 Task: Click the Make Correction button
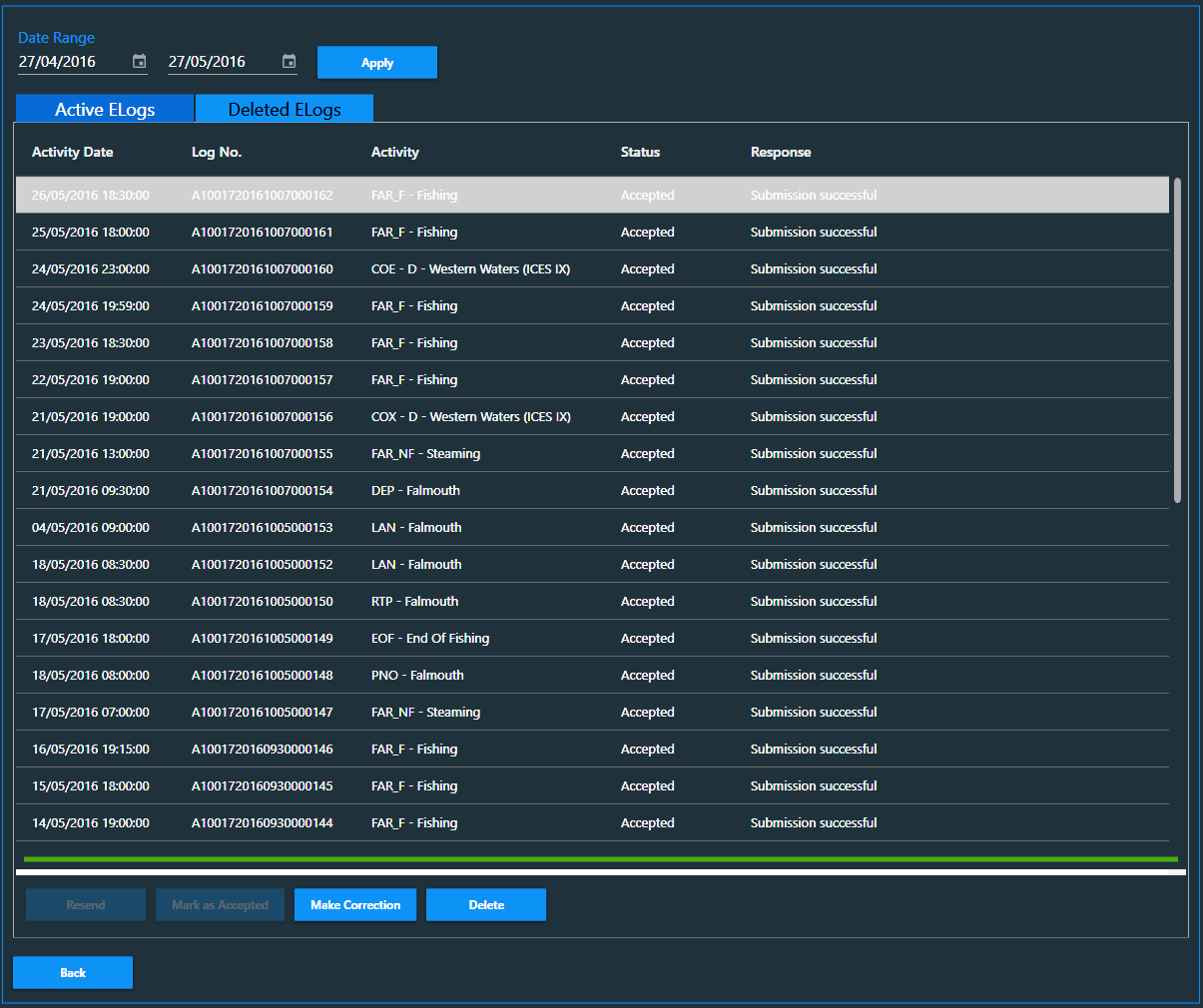[355, 905]
